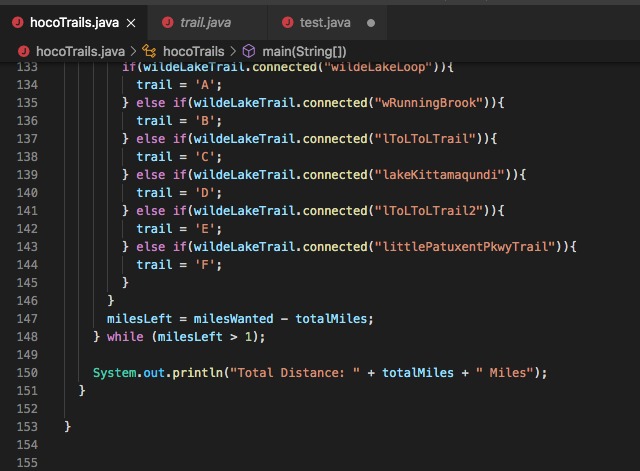Select hocoTrails.java in the breadcrumb
The image size is (640, 471).
coord(80,51)
